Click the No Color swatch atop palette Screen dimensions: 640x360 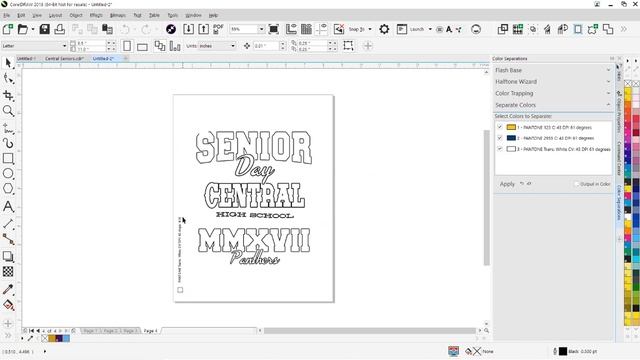pyautogui.click(x=628, y=83)
